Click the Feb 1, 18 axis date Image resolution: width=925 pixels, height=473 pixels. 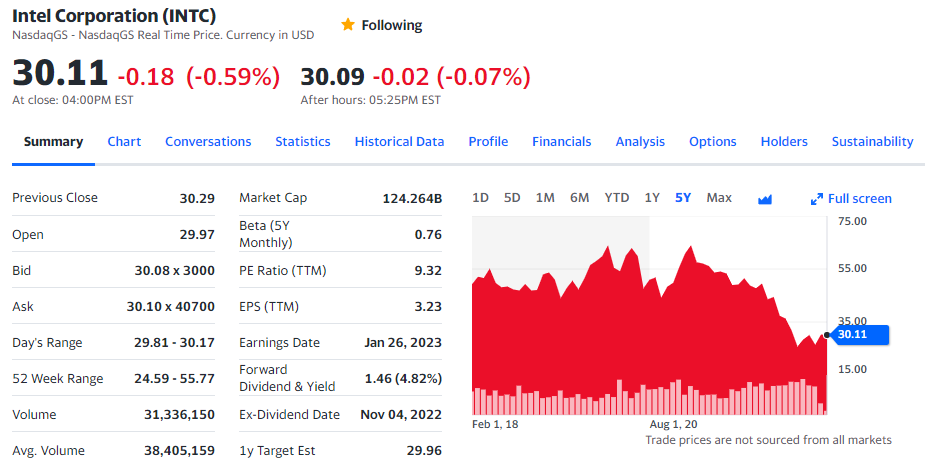point(495,424)
